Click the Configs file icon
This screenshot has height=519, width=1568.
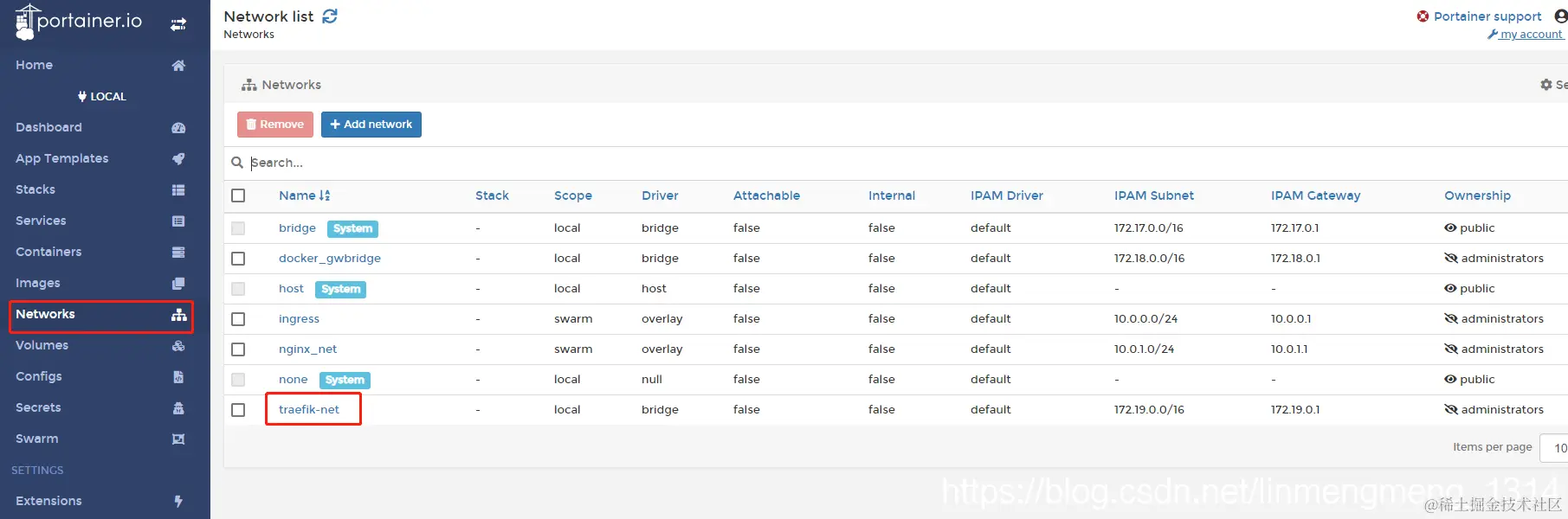pos(178,377)
